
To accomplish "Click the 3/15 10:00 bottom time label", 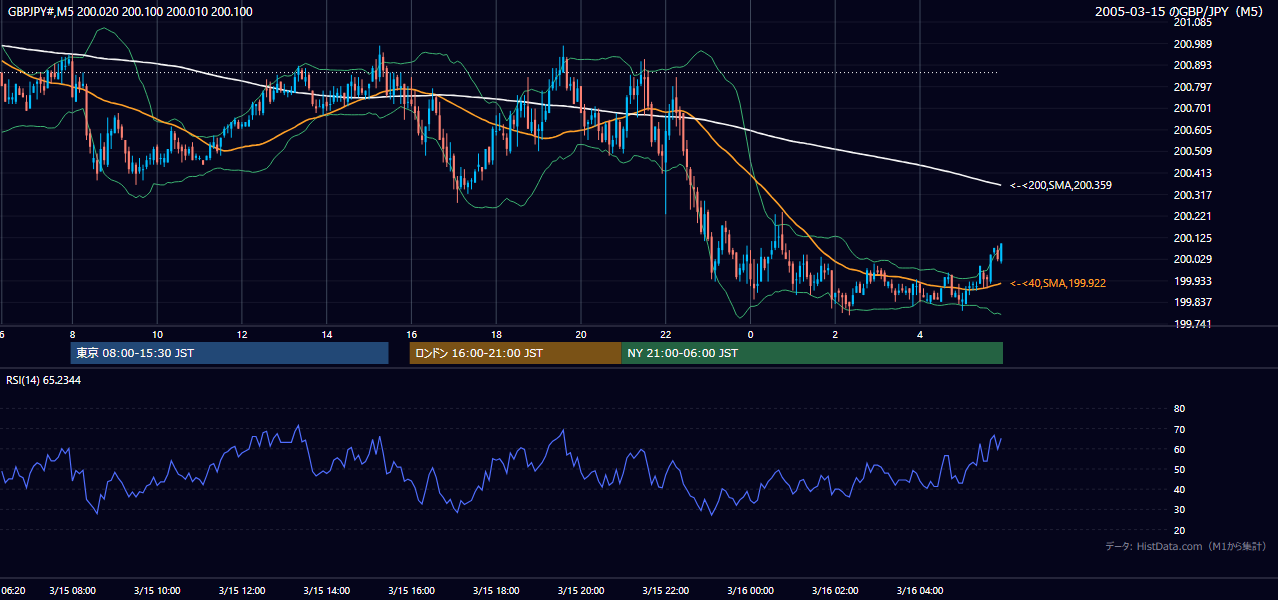I will point(157,591).
